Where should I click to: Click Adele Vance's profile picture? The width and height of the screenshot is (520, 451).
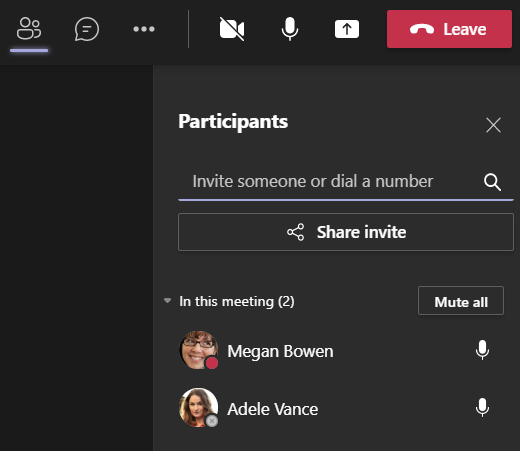coord(199,407)
